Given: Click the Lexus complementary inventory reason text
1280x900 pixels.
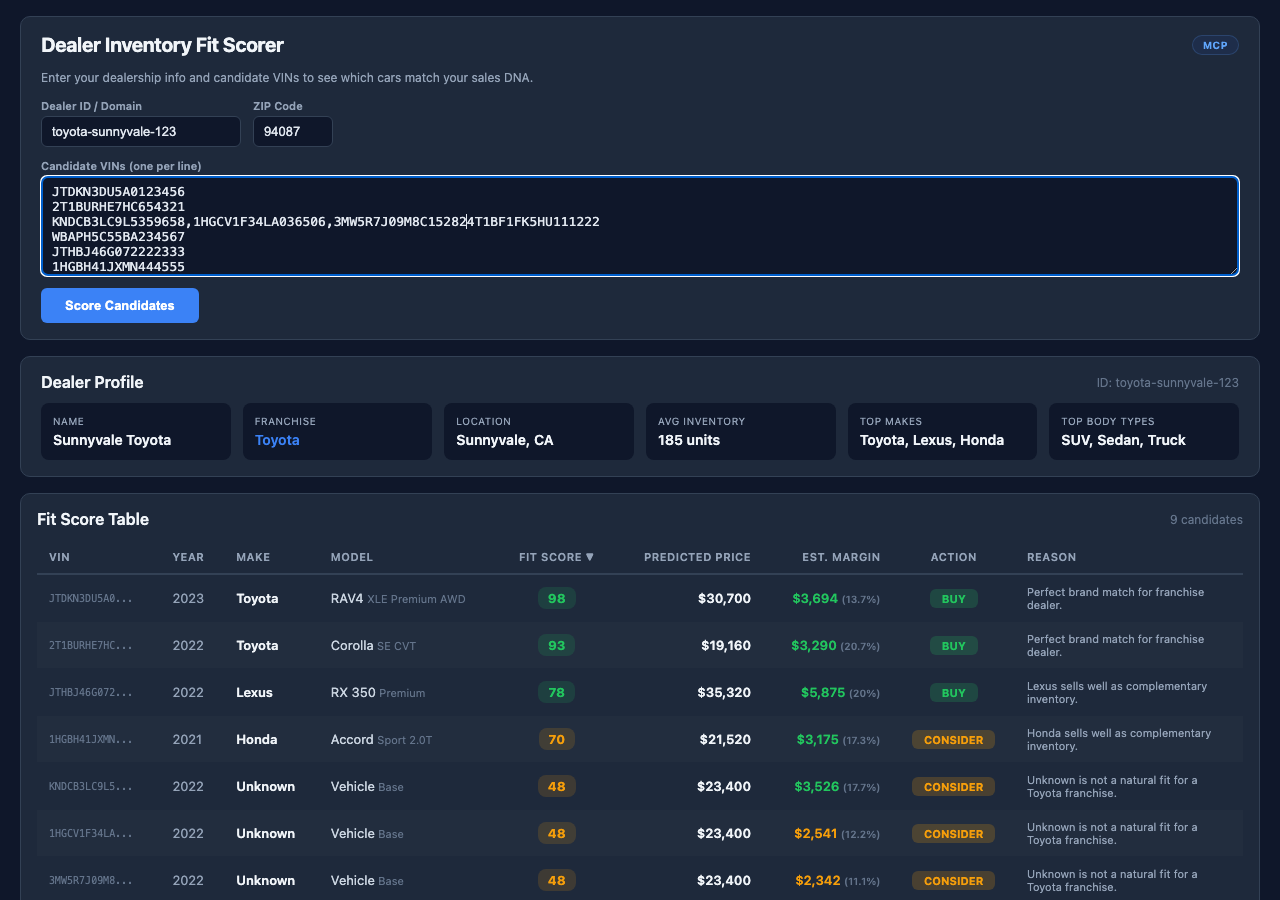Looking at the screenshot, I should pos(1117,693).
